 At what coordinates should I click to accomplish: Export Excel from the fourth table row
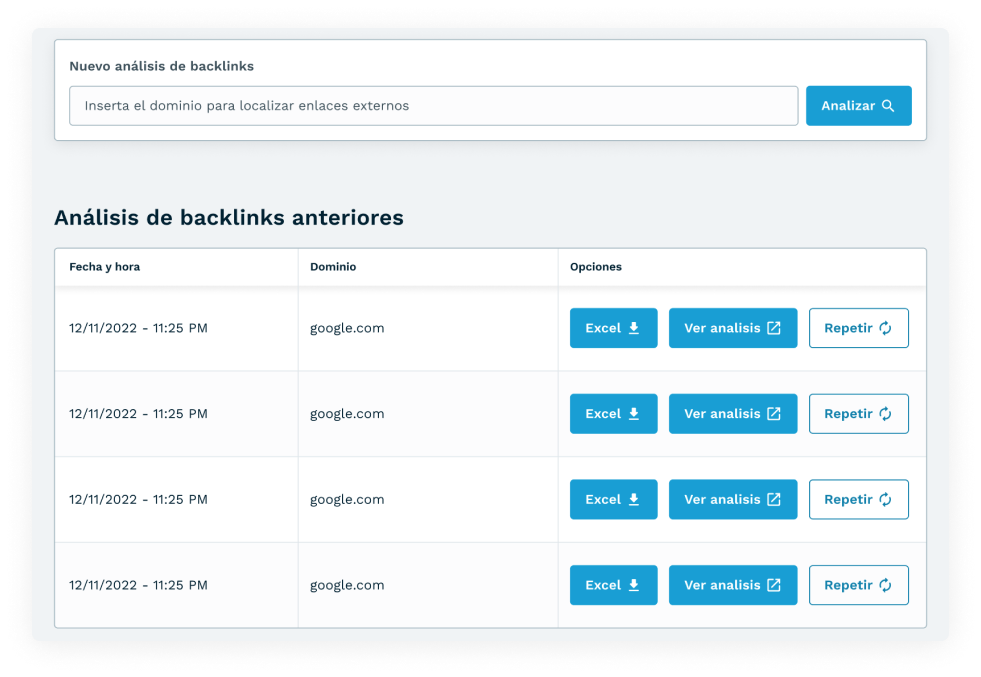613,585
